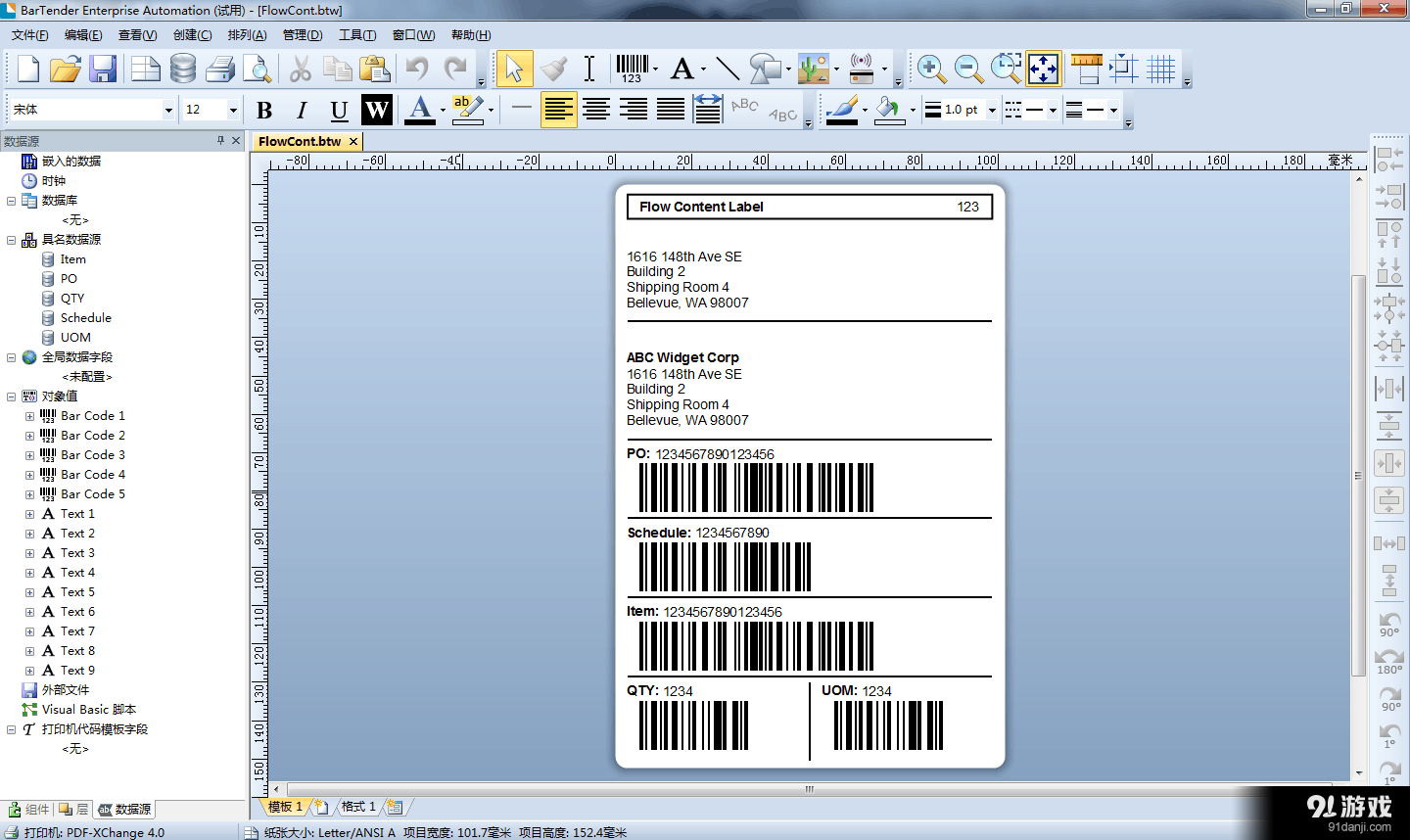
Task: Close the FlowCont.btw document tab
Action: pos(353,141)
